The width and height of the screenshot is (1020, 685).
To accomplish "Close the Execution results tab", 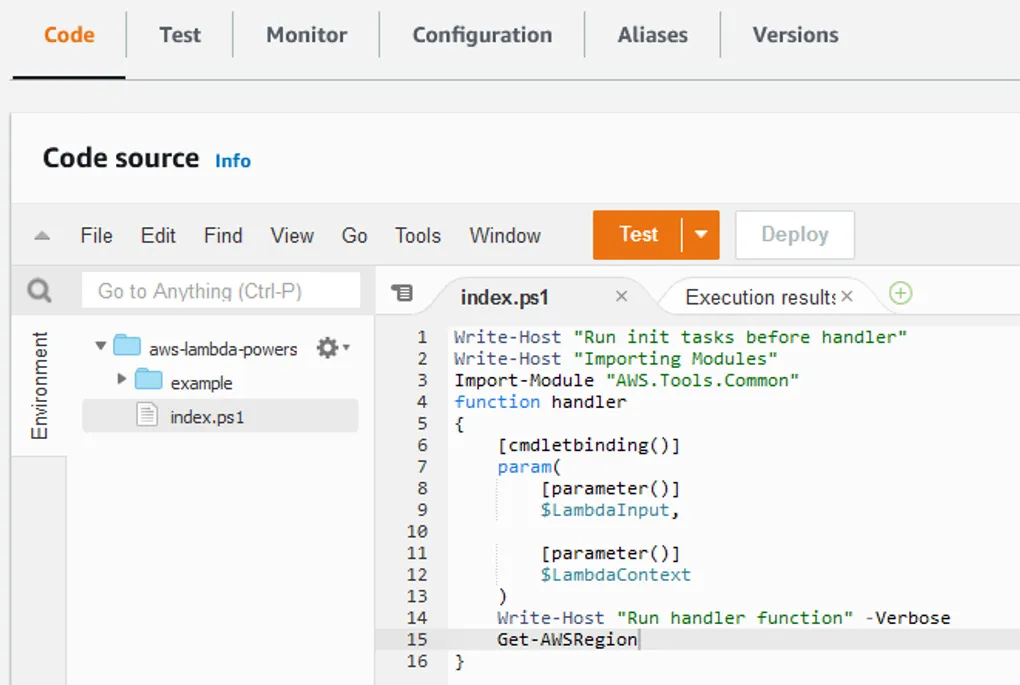I will tap(847, 296).
